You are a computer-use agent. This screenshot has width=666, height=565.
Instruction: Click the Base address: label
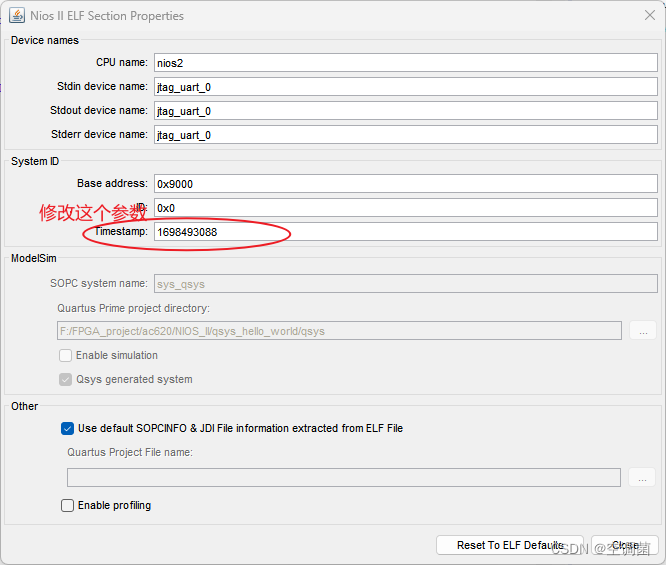pos(112,183)
